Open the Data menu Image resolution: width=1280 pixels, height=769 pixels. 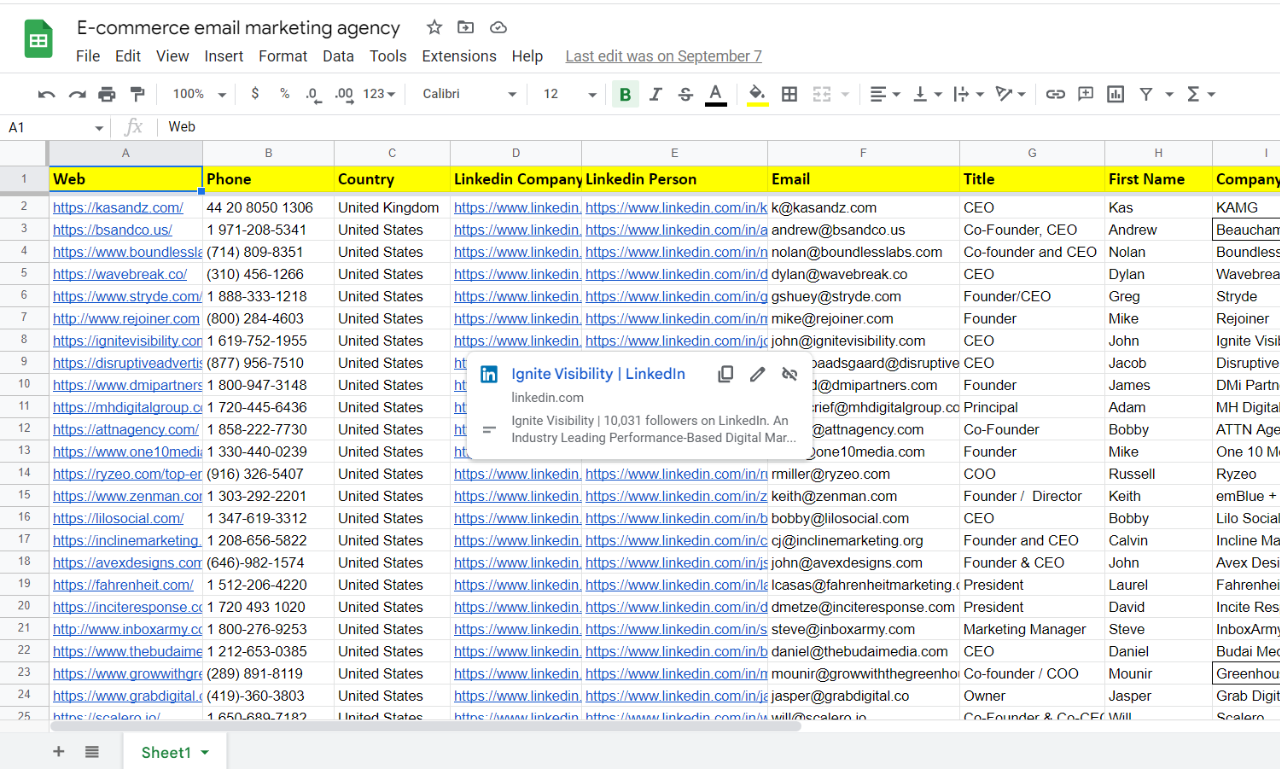(338, 56)
